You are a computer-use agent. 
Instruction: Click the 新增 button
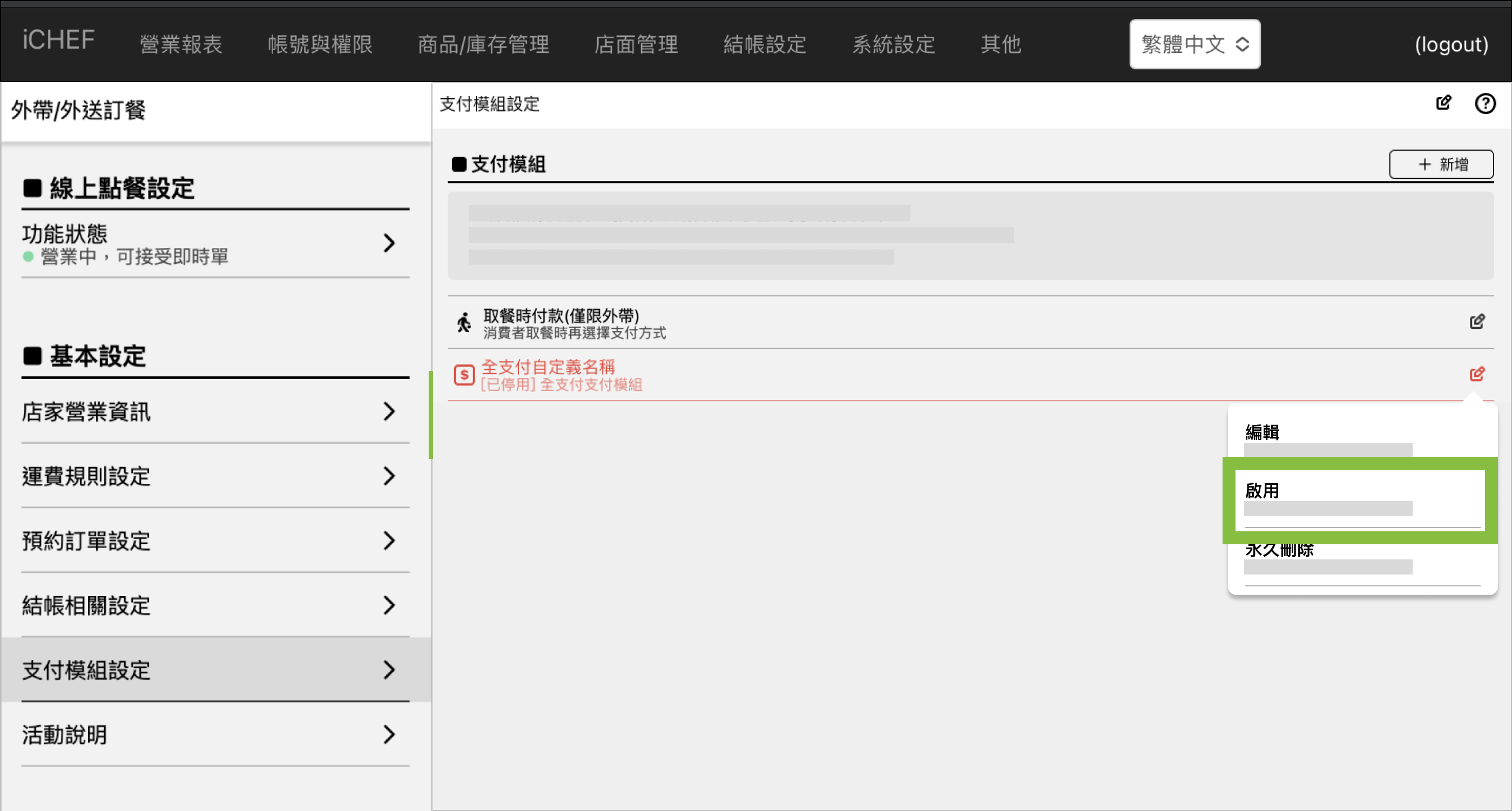tap(1441, 164)
